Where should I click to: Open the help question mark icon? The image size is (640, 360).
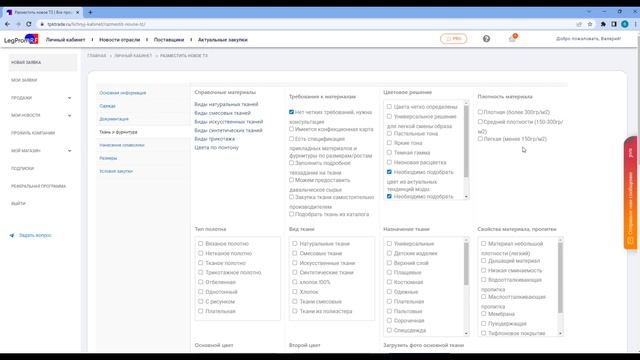pos(486,39)
